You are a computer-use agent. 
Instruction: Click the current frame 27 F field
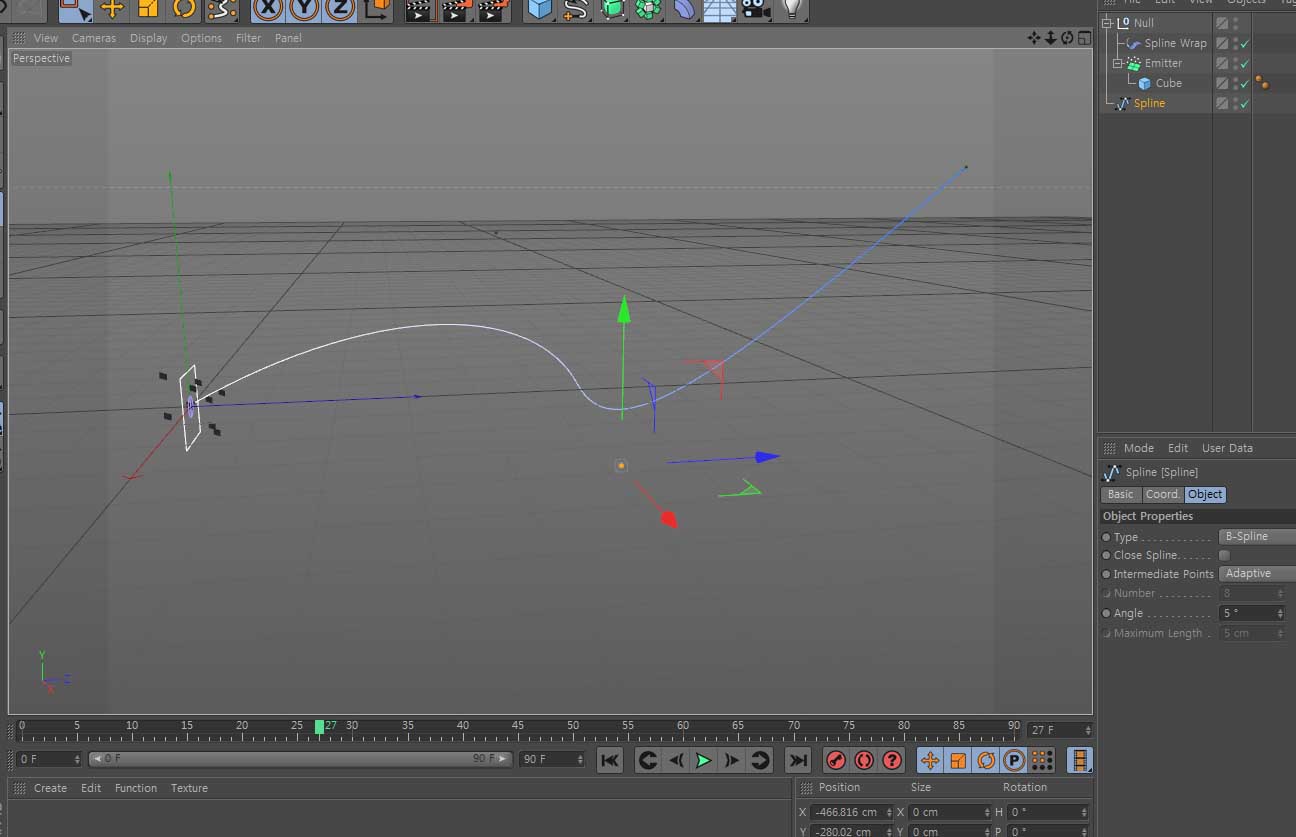pyautogui.click(x=1060, y=730)
